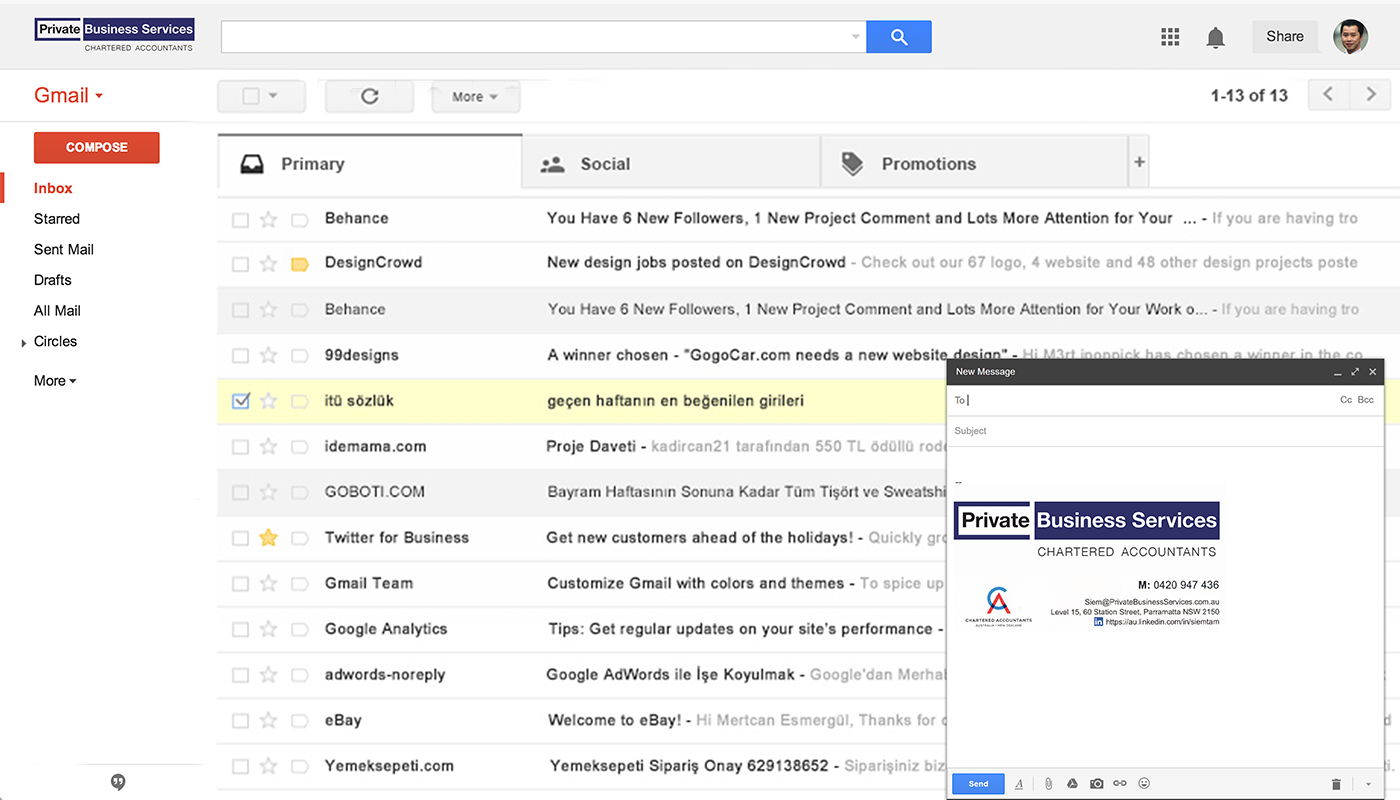Click the yellow importance marker on DesignCrowd

click(299, 265)
